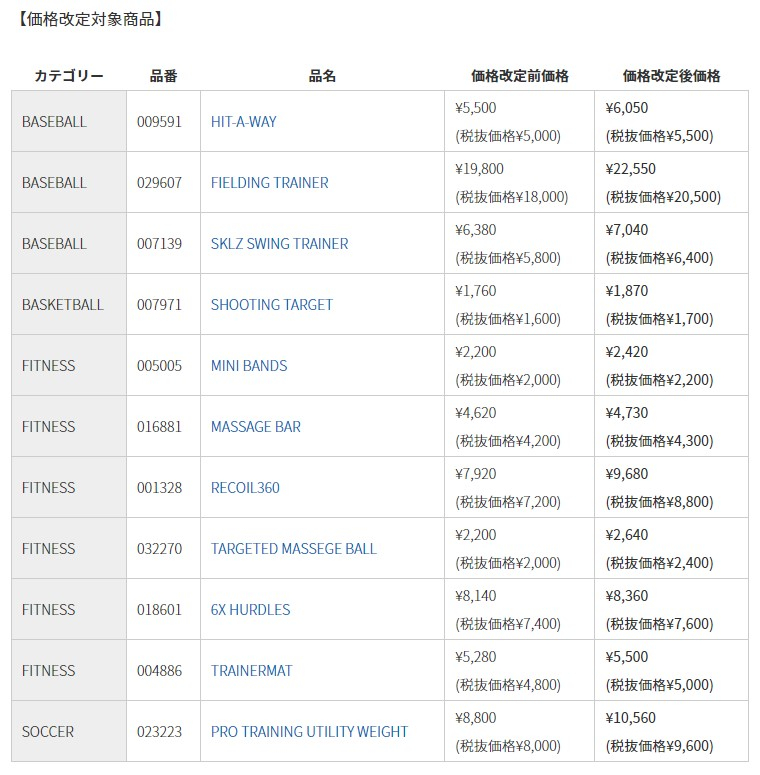Select product number 023223
Screen dimensions: 760x775
pos(159,732)
